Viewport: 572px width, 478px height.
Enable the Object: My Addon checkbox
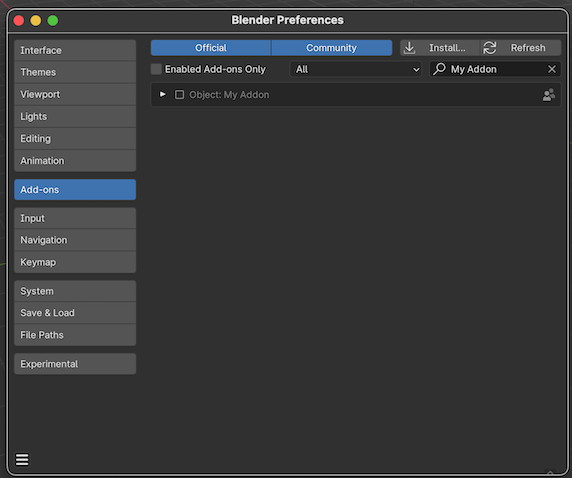click(179, 95)
